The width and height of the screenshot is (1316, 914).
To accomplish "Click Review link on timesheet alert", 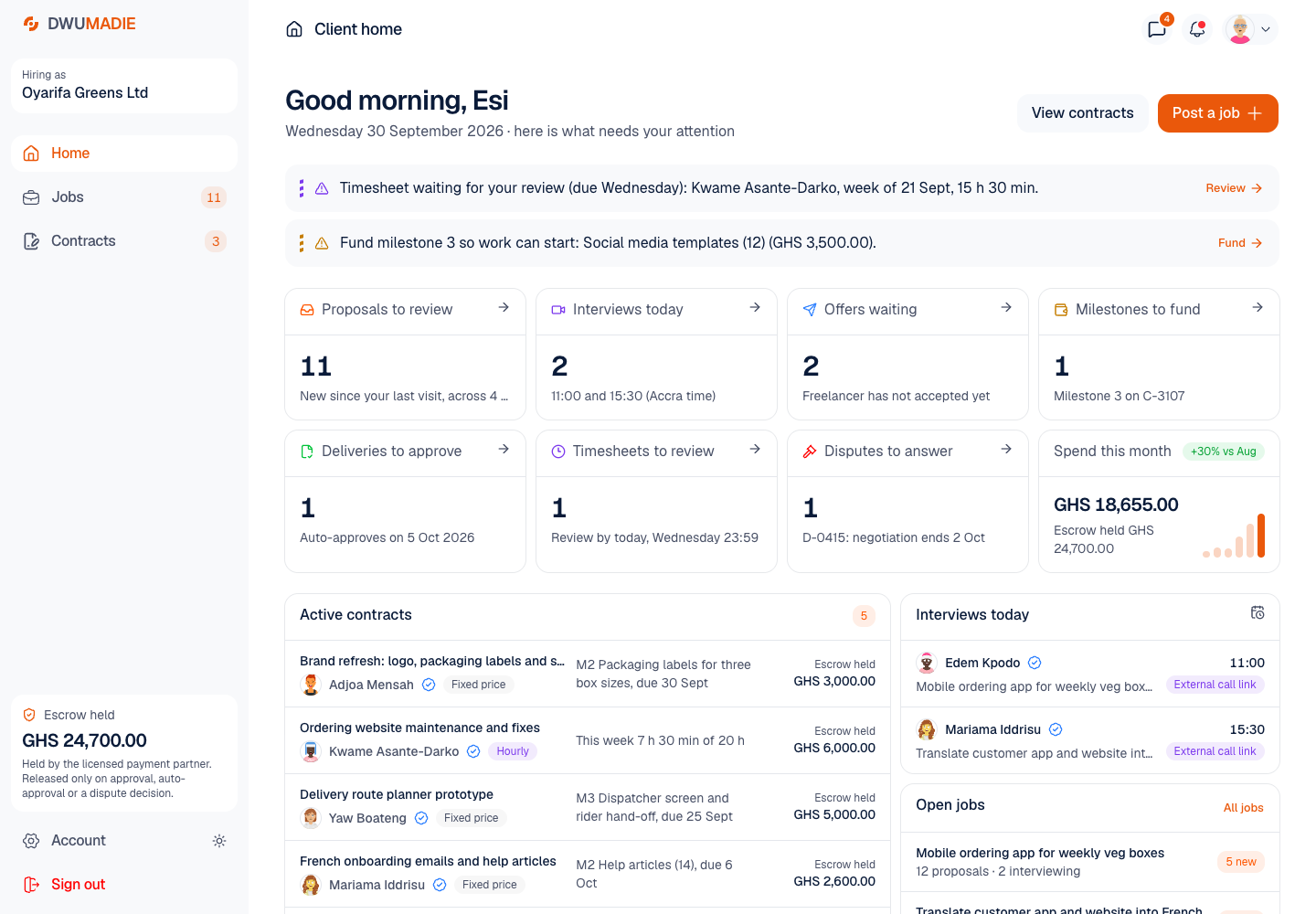I will [1234, 188].
